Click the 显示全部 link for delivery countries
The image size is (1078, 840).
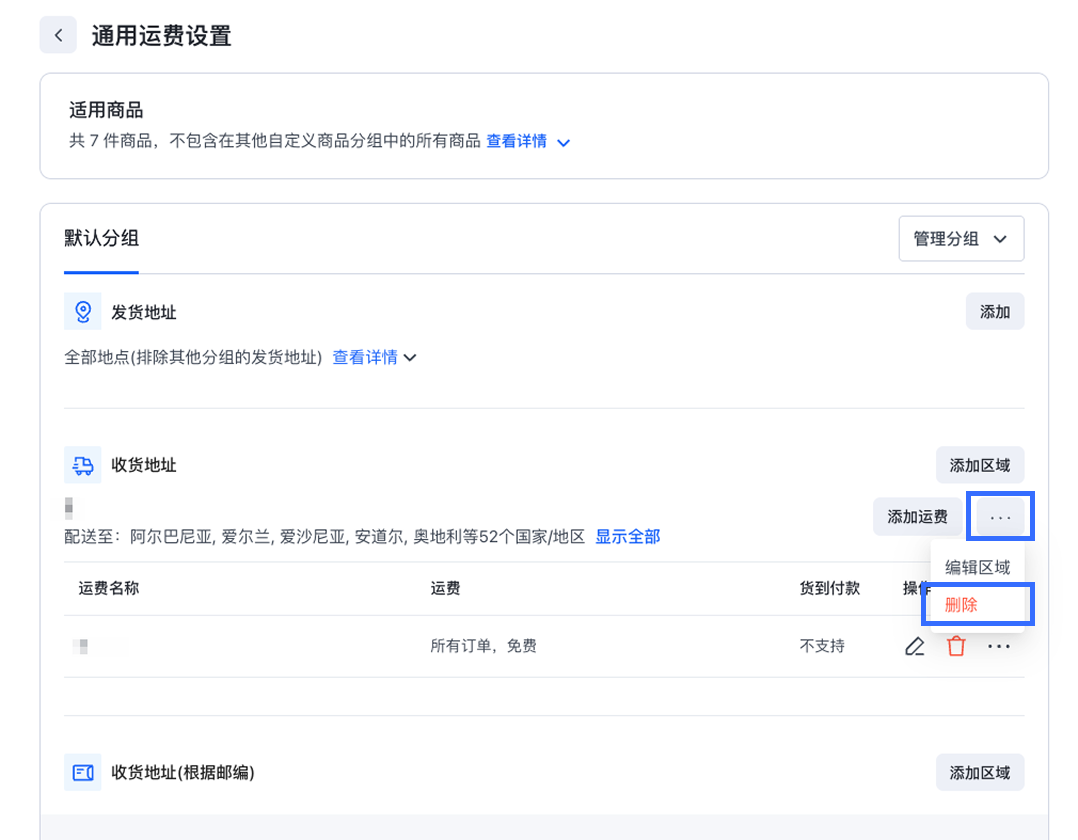[627, 537]
